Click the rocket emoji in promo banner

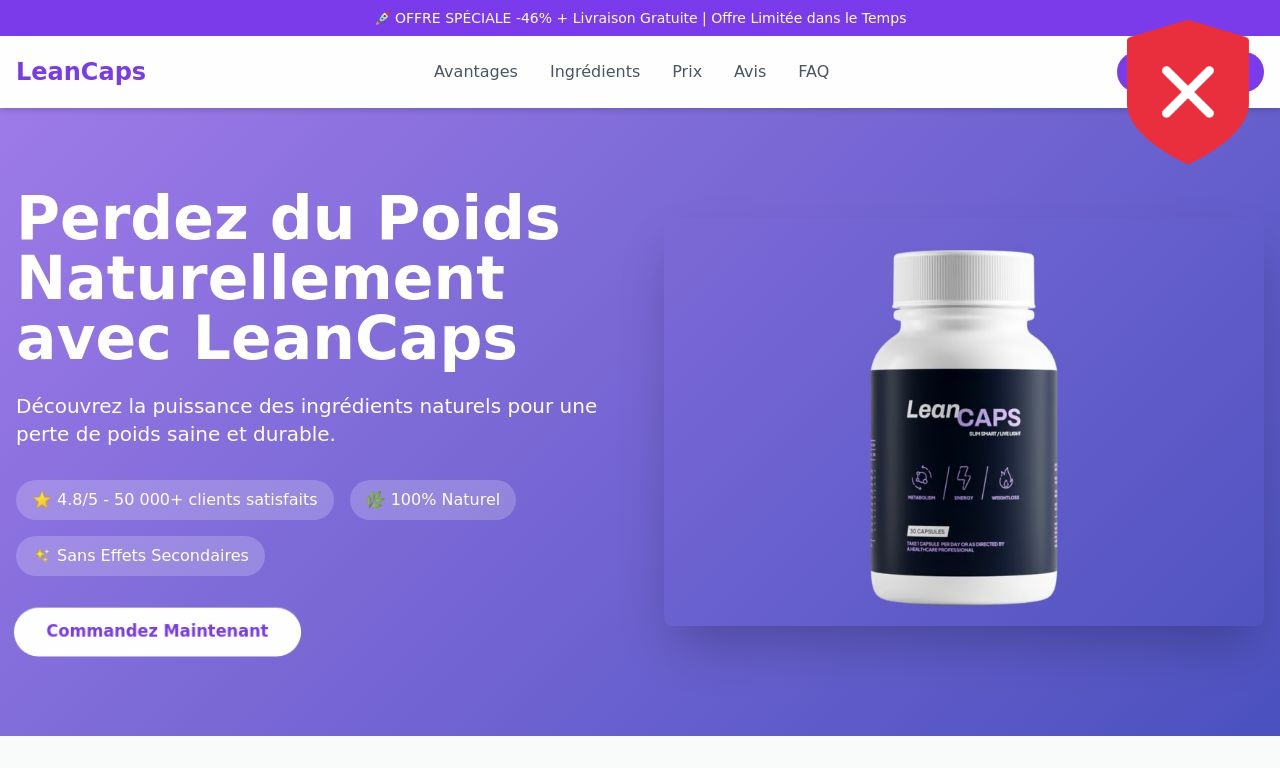[x=382, y=18]
